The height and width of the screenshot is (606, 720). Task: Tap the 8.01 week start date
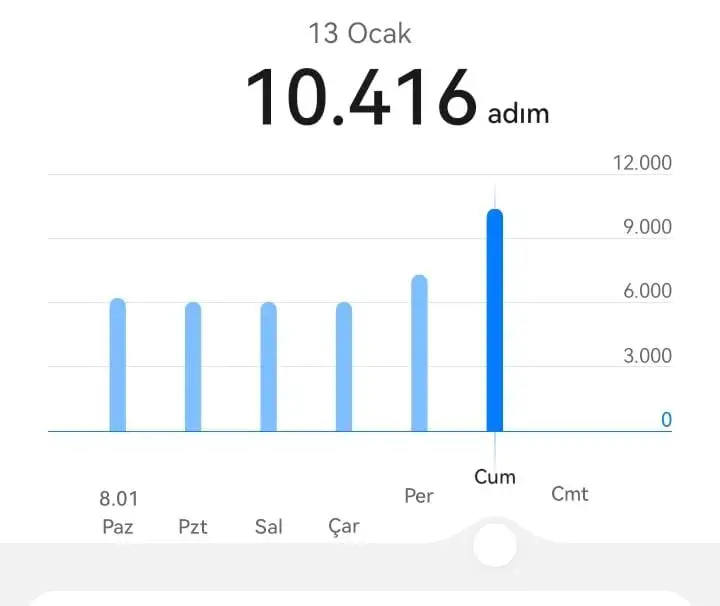(118, 497)
